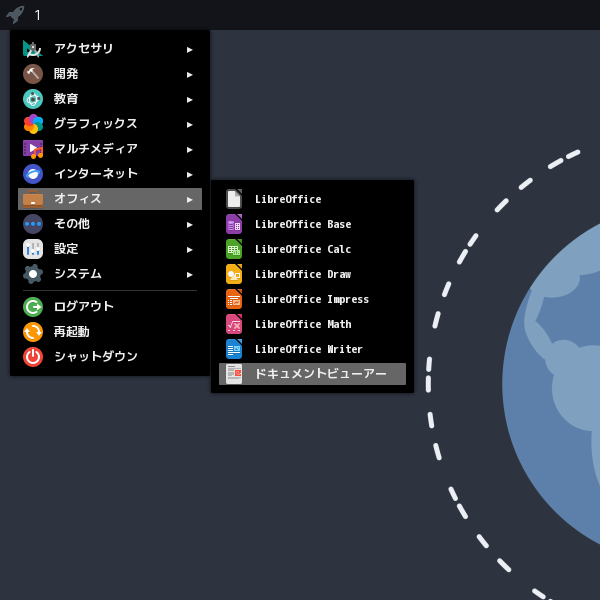This screenshot has width=600, height=600.
Task: Expand the その他 submenu arrow
Action: [189, 225]
